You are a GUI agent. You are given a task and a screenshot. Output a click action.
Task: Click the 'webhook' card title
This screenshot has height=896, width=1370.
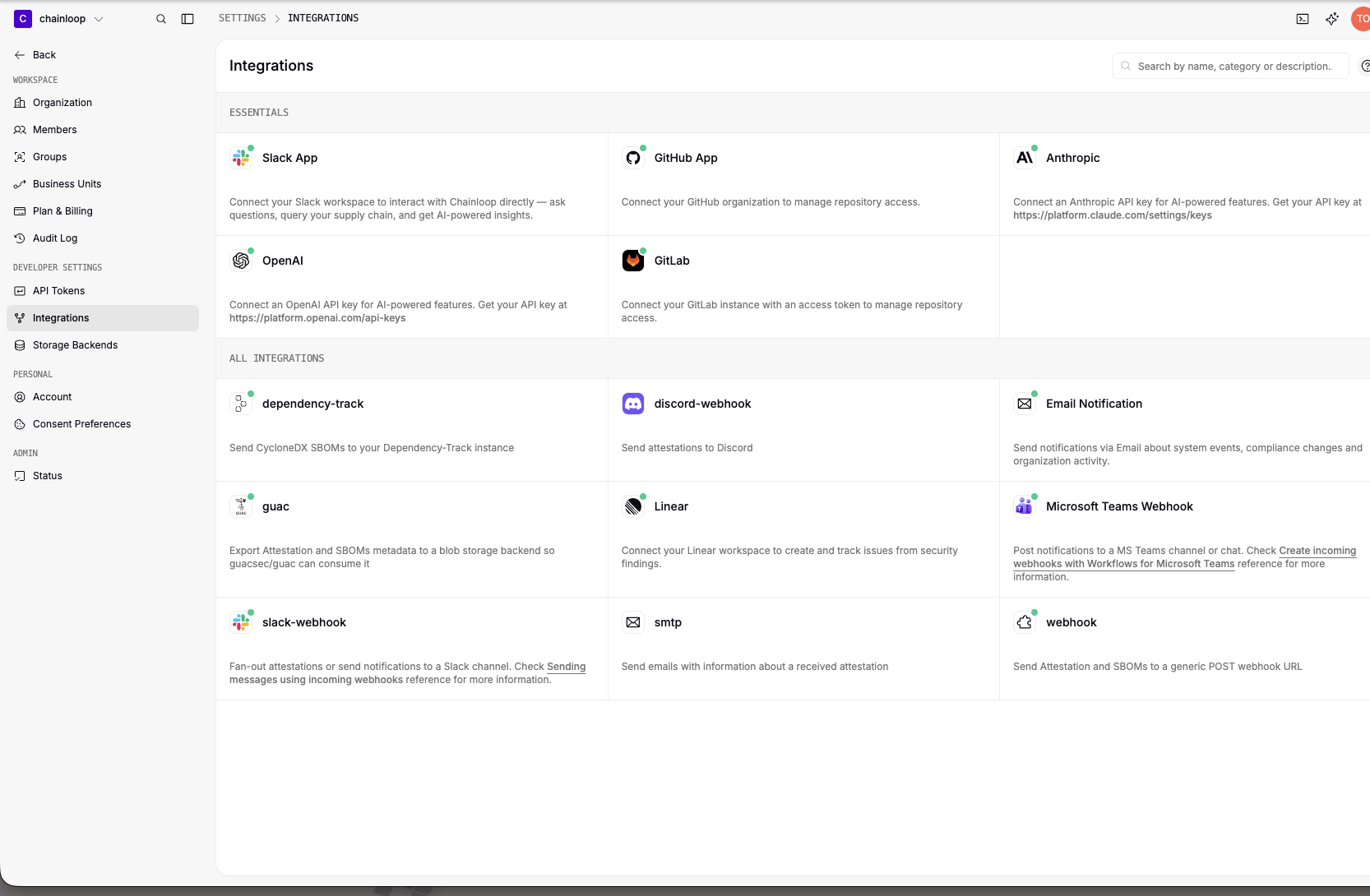pyautogui.click(x=1071, y=622)
